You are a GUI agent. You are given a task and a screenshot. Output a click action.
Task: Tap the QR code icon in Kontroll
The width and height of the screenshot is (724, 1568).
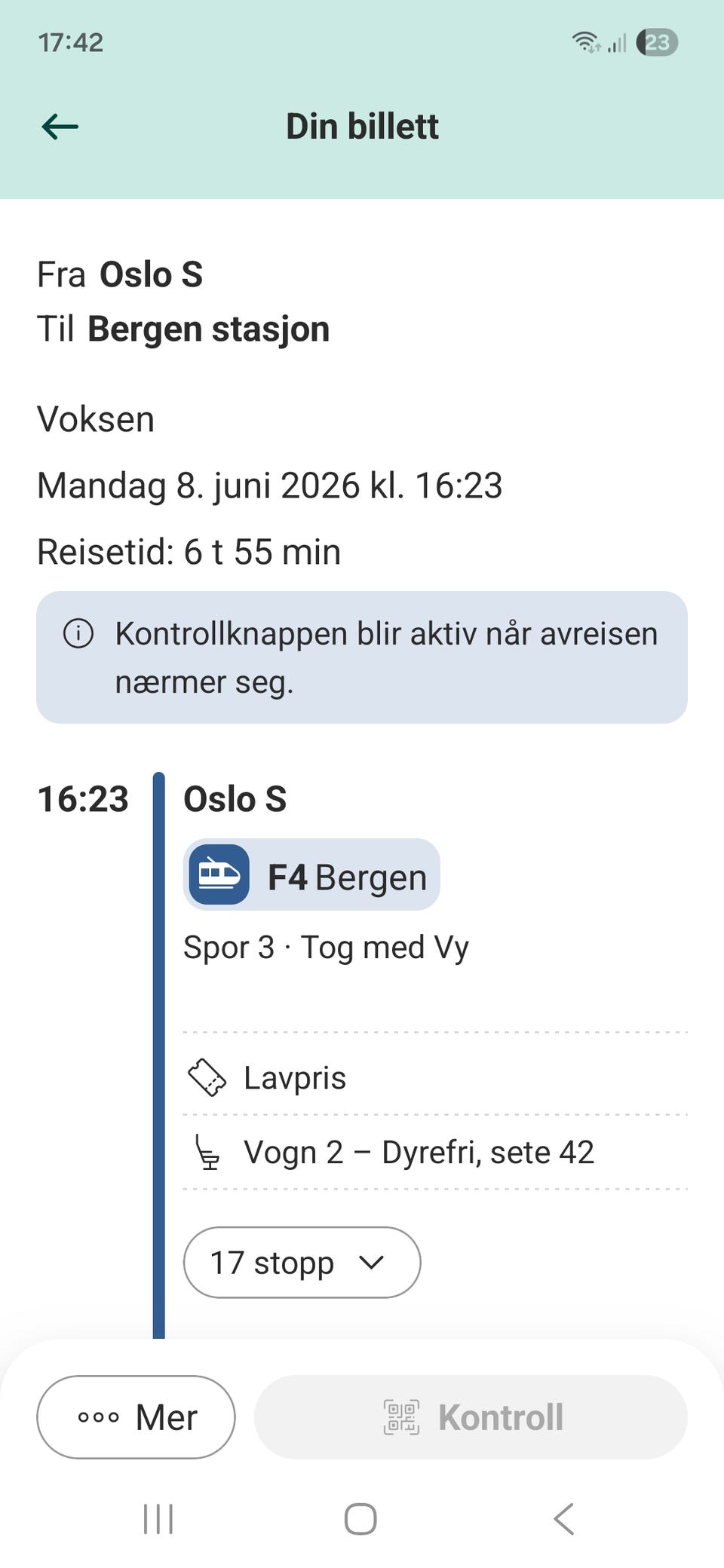(x=401, y=1417)
